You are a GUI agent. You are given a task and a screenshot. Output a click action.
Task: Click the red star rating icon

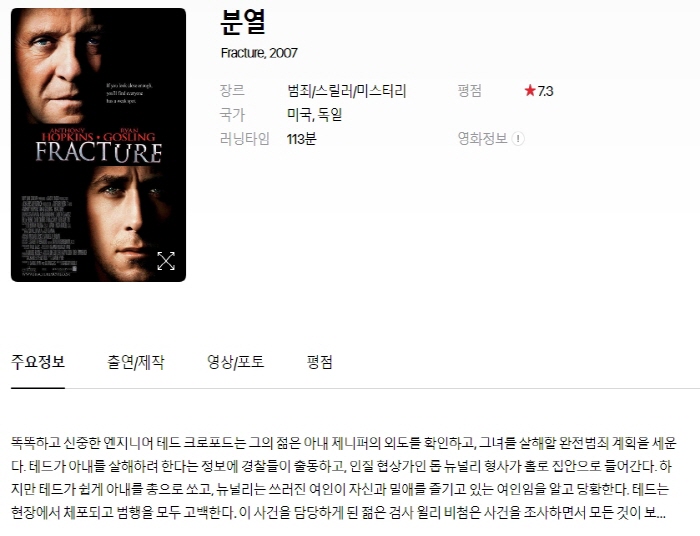click(530, 91)
